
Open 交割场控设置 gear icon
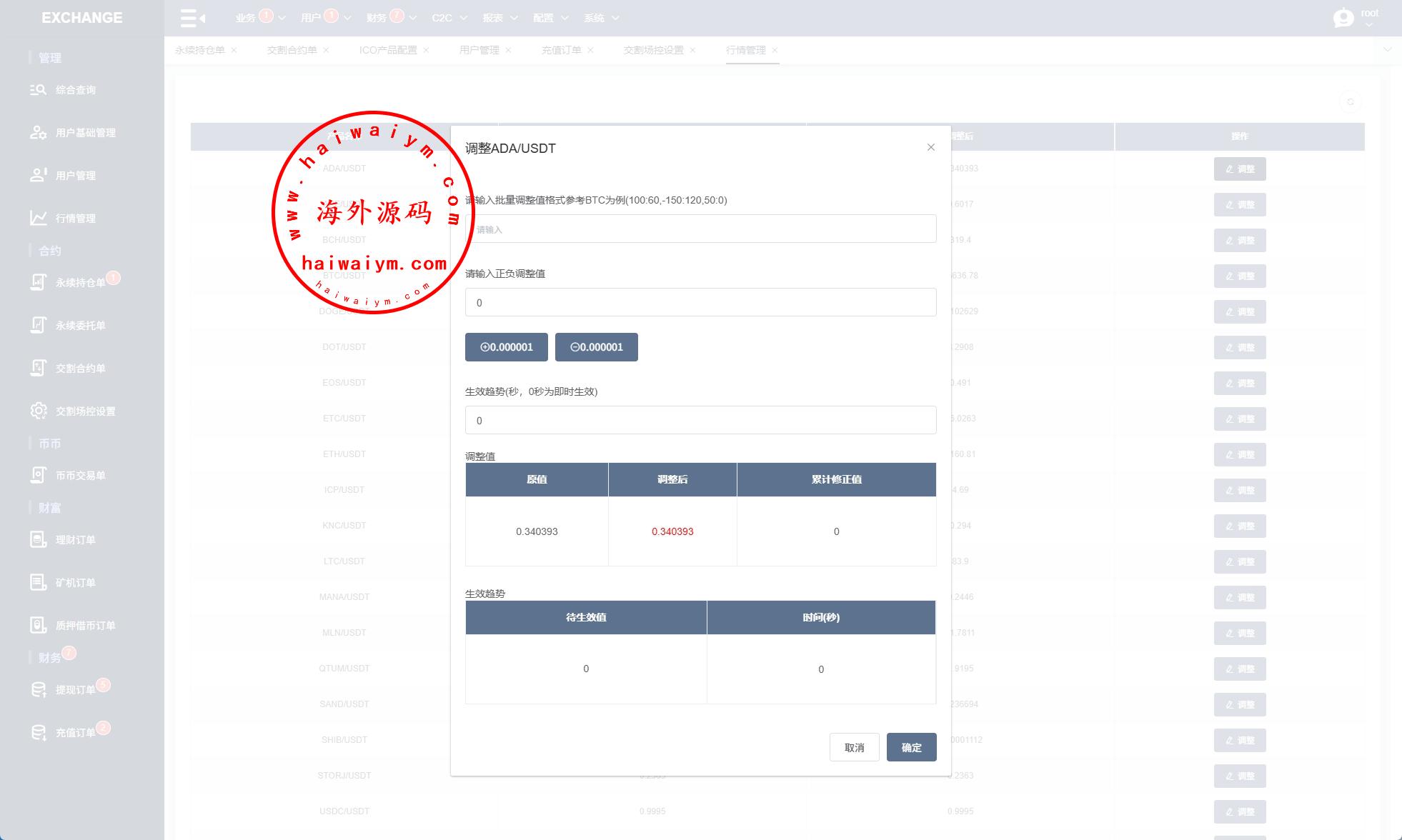tap(38, 411)
